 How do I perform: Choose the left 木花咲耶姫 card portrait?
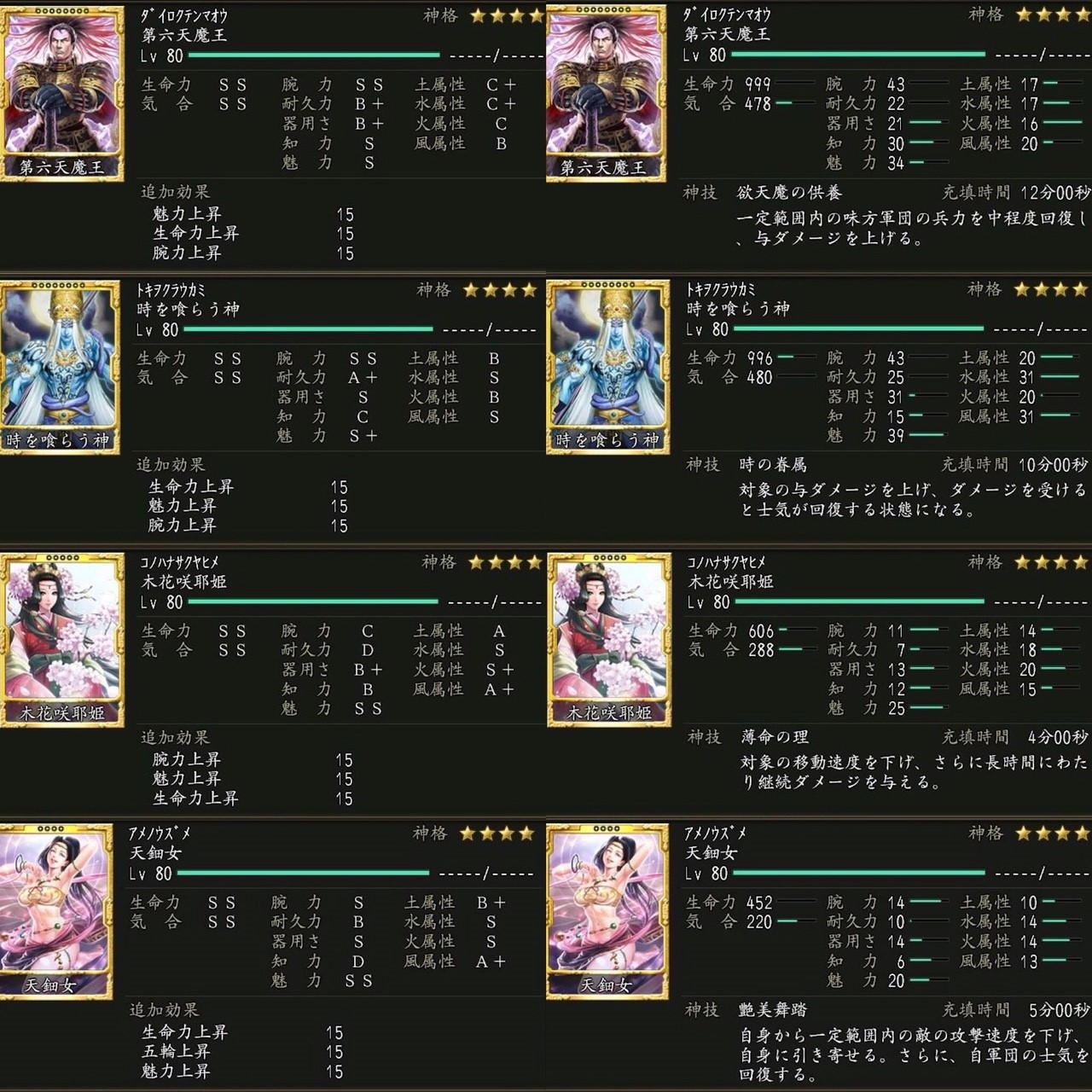click(x=63, y=640)
